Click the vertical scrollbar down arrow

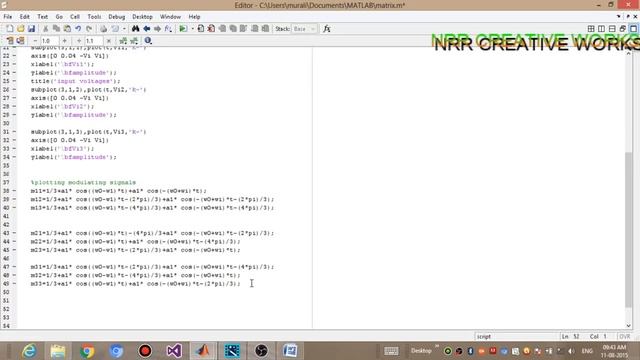(629, 325)
